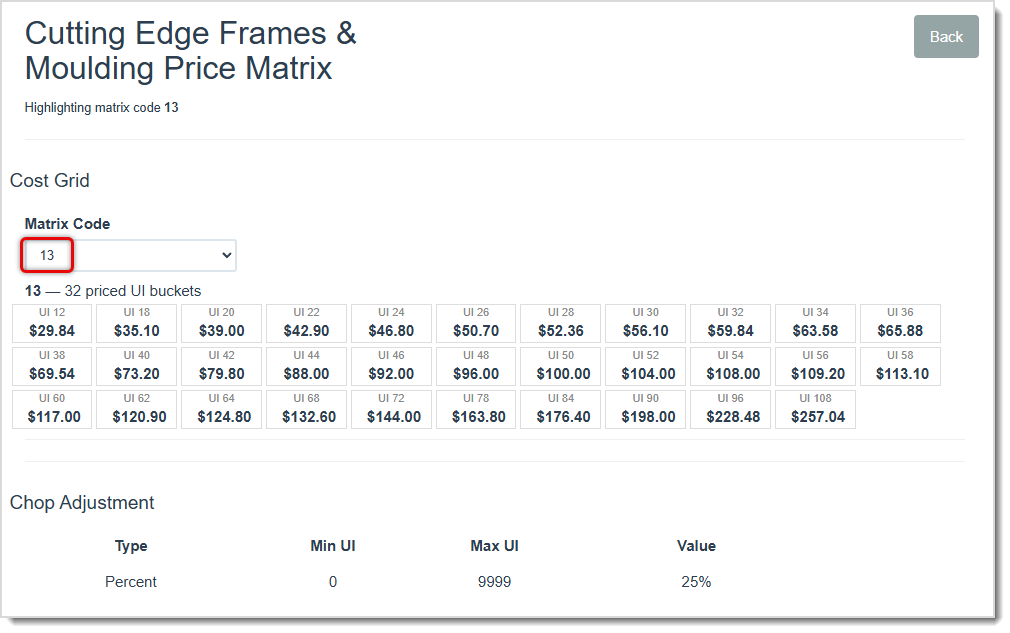Click the Matrix Code label
Image resolution: width=1010 pixels, height=633 pixels.
pos(67,223)
